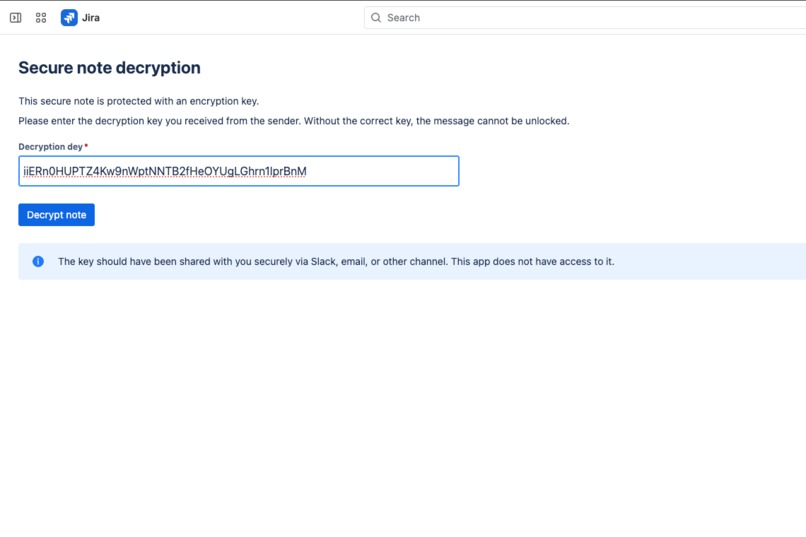Click the "Decryption dey" field label
Viewport: 806px width, 537px height.
[50, 147]
